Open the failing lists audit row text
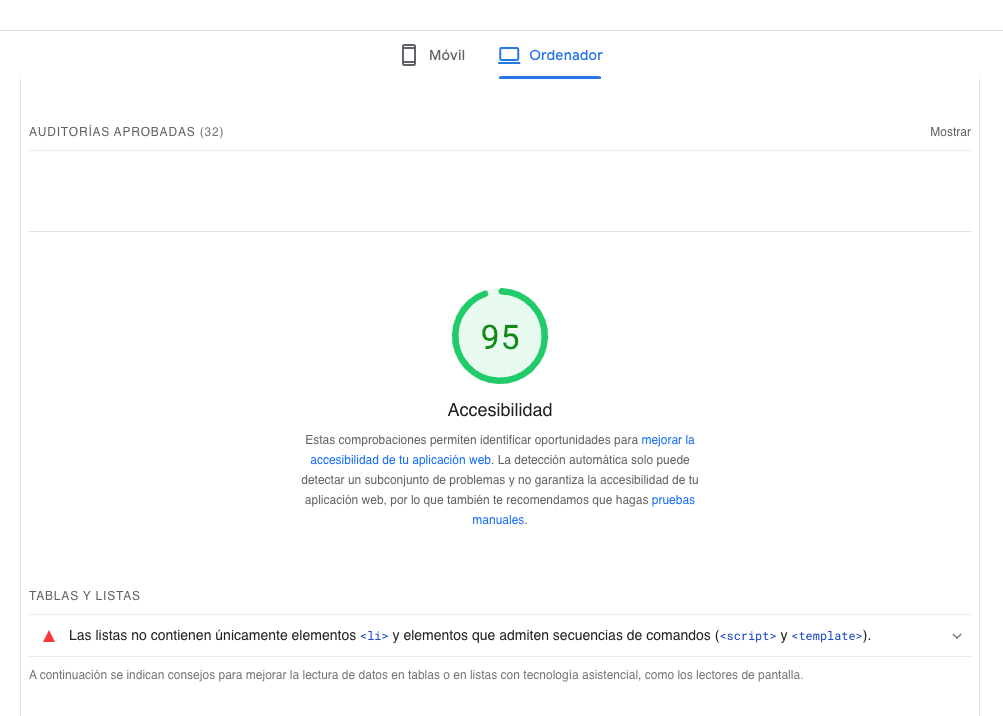Screen dimensions: 1003x716 tap(212, 636)
